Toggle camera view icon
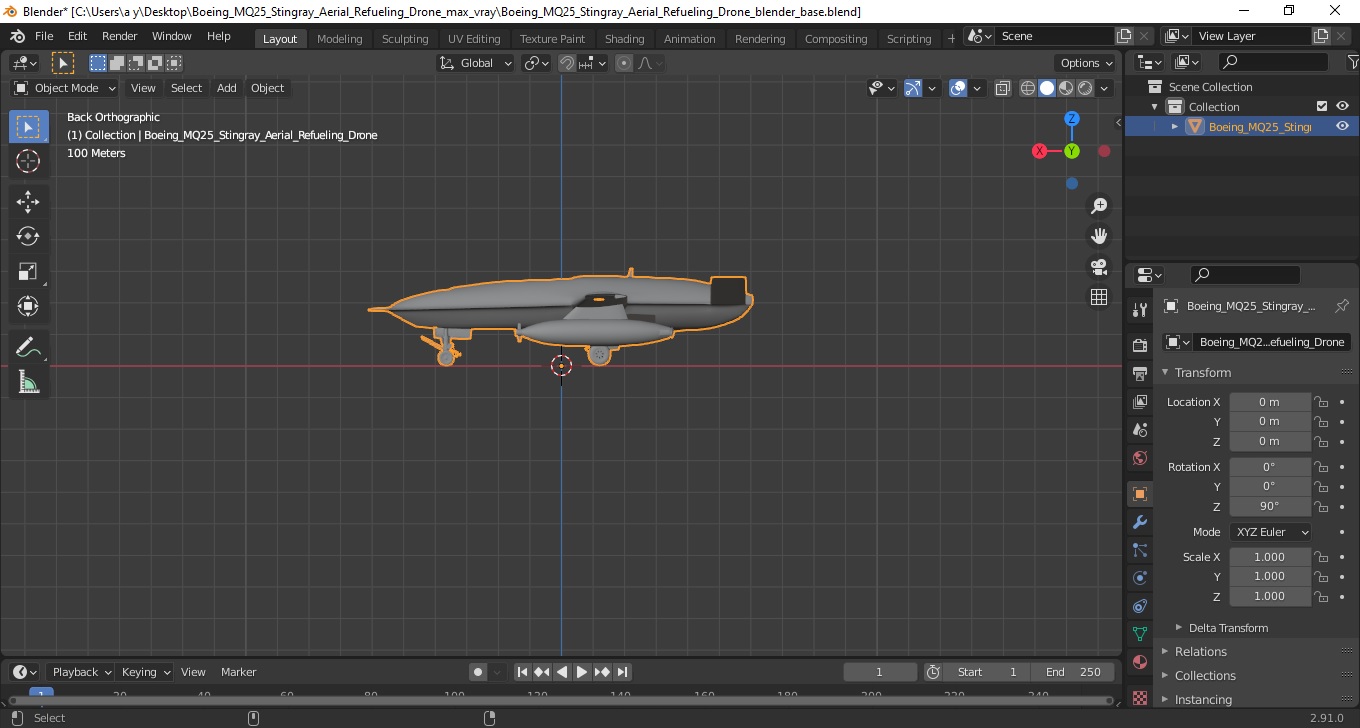This screenshot has width=1360, height=728. coord(1099,267)
